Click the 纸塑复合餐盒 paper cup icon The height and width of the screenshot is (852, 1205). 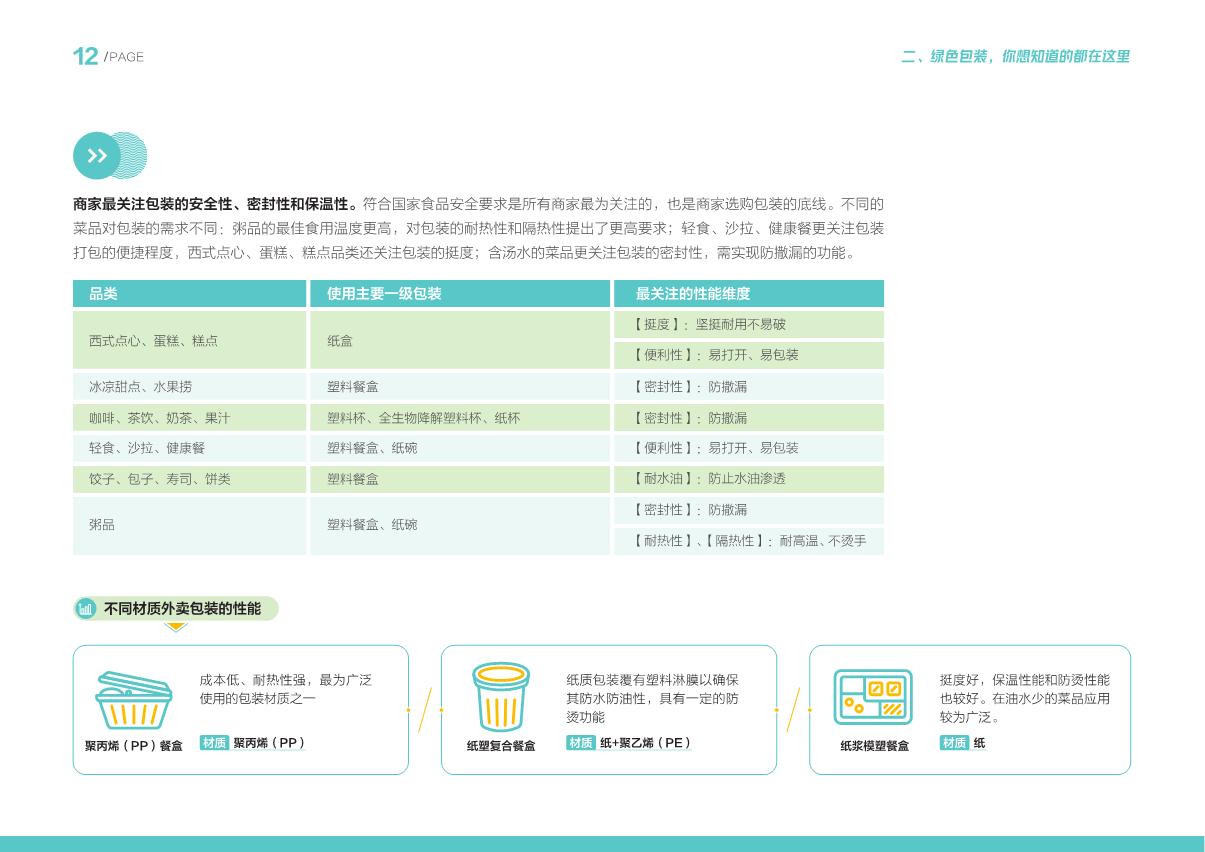pos(500,697)
